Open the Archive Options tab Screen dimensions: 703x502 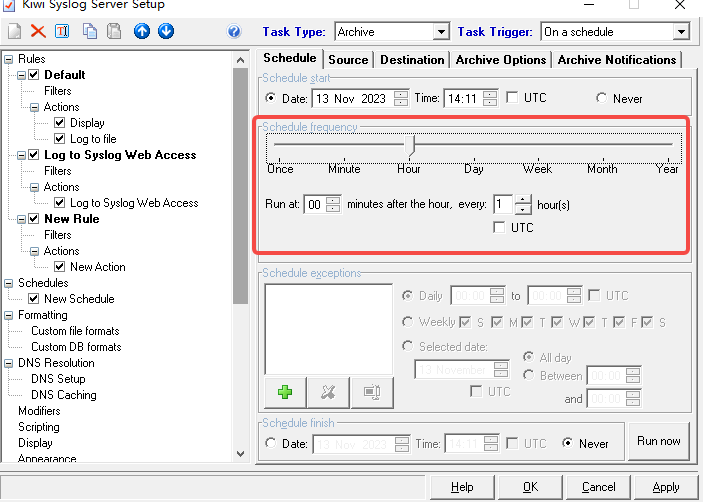tap(501, 60)
